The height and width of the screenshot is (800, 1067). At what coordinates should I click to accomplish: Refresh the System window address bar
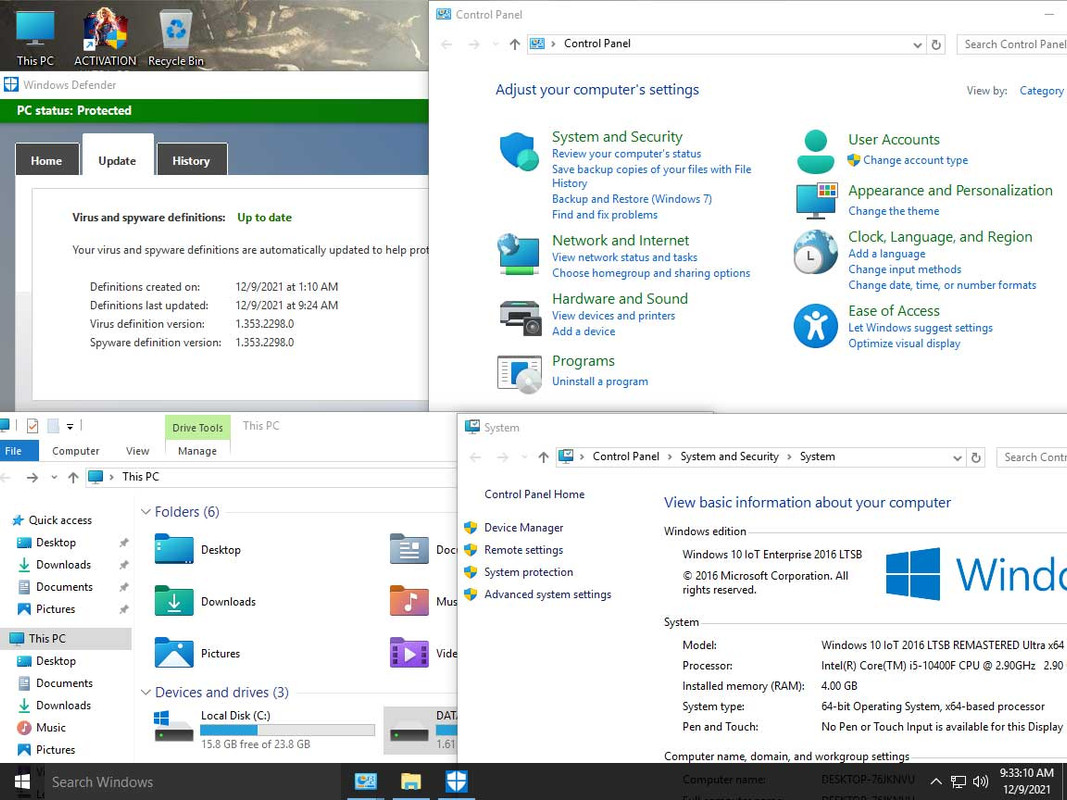coord(976,457)
